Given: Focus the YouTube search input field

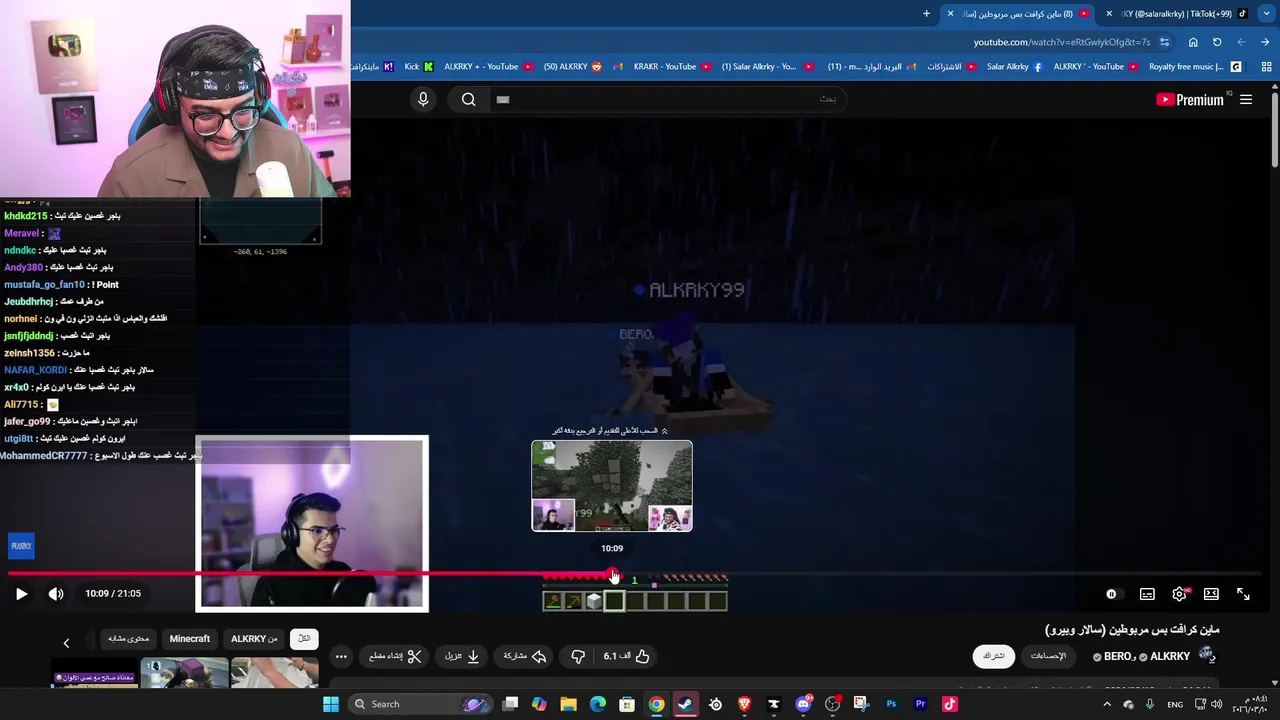Looking at the screenshot, I should 669,99.
